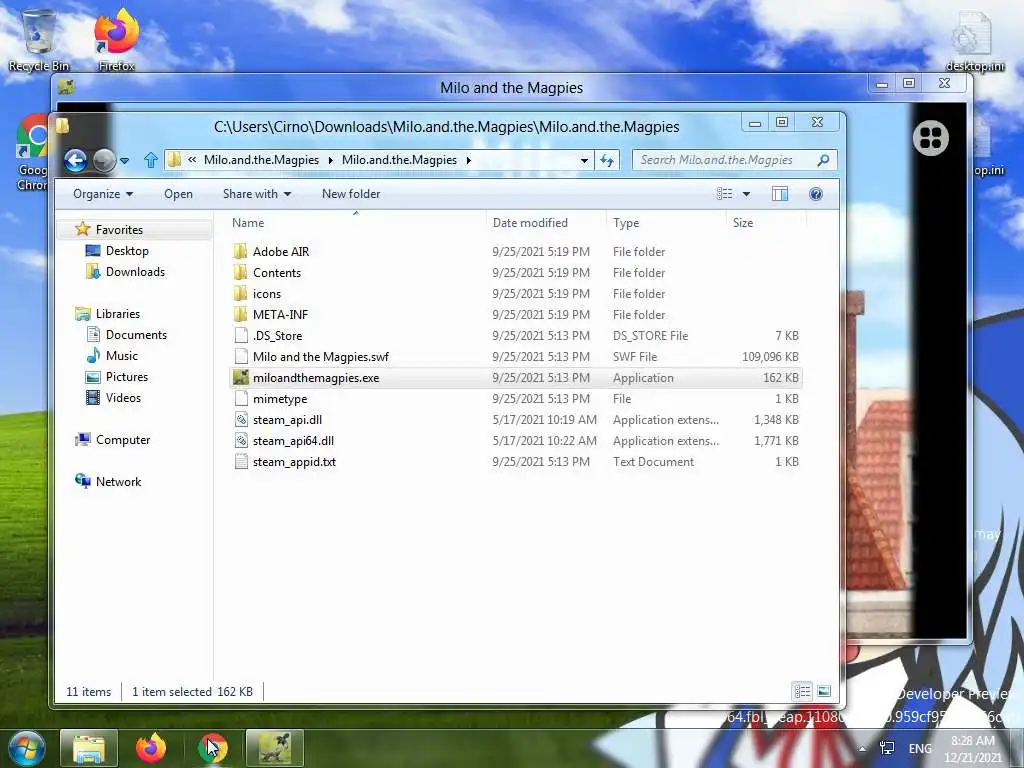
Task: Click New folder button
Action: [351, 194]
